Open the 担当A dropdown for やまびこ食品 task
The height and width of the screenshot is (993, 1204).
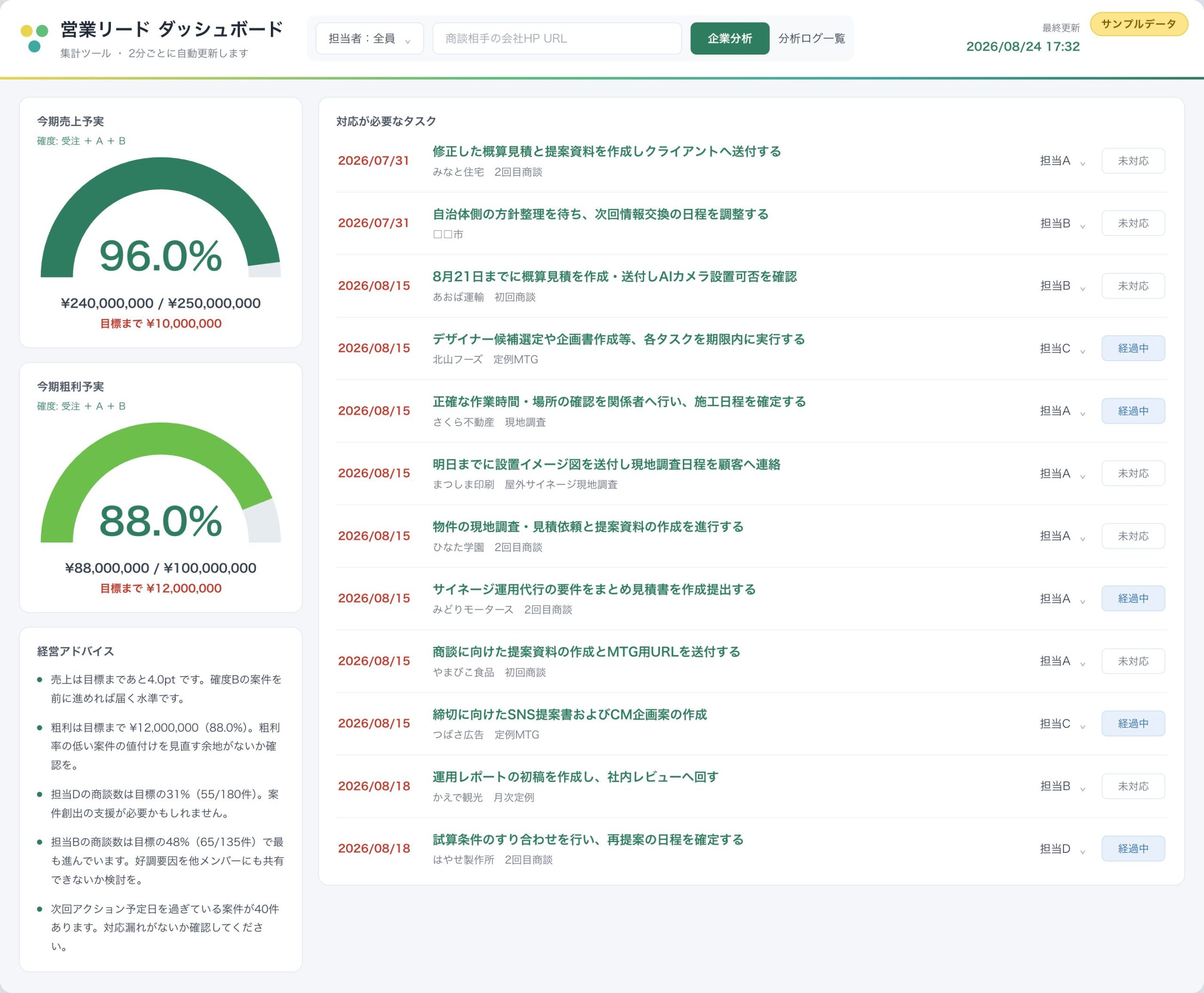(1062, 661)
